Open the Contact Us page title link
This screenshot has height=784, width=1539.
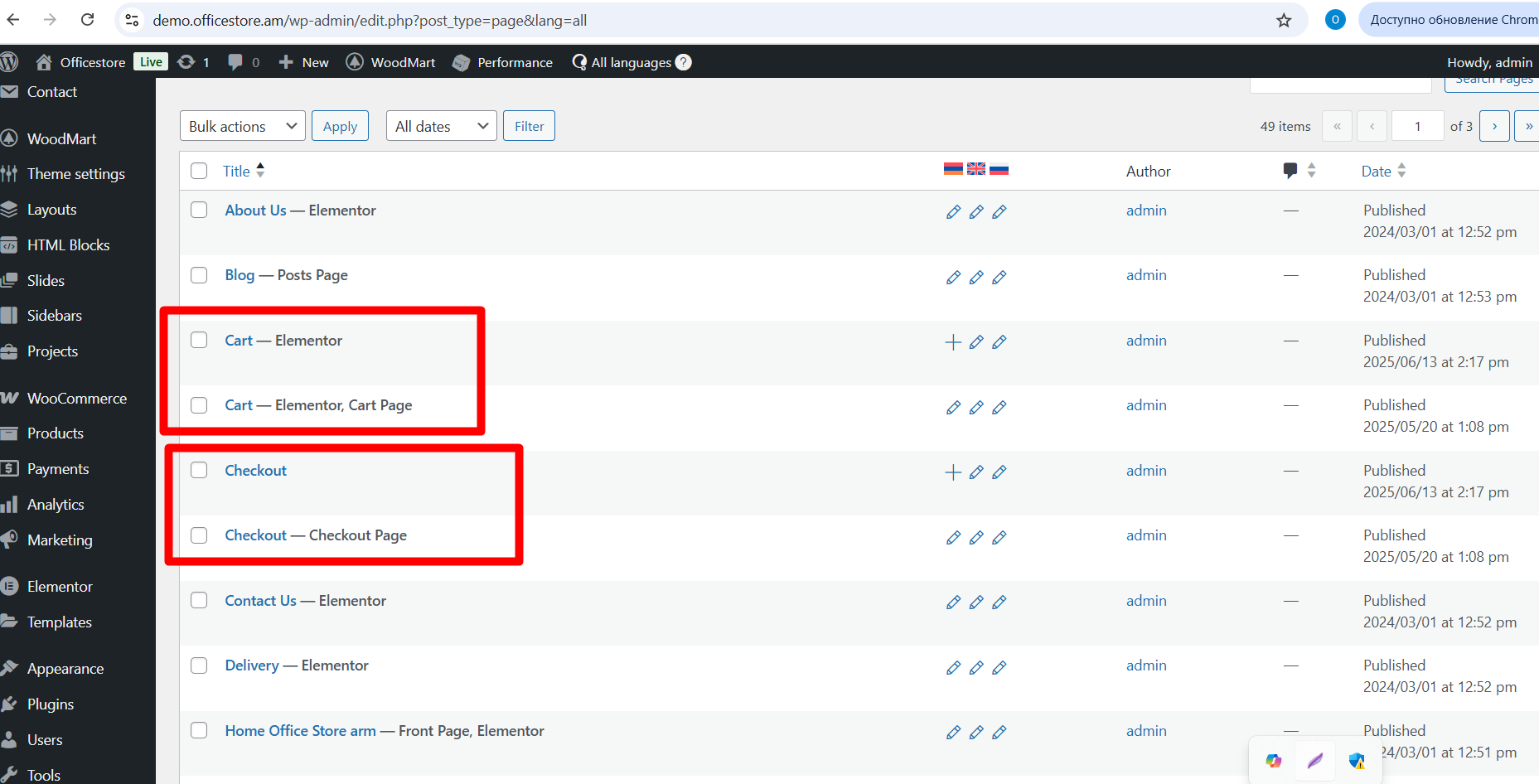[x=260, y=601]
